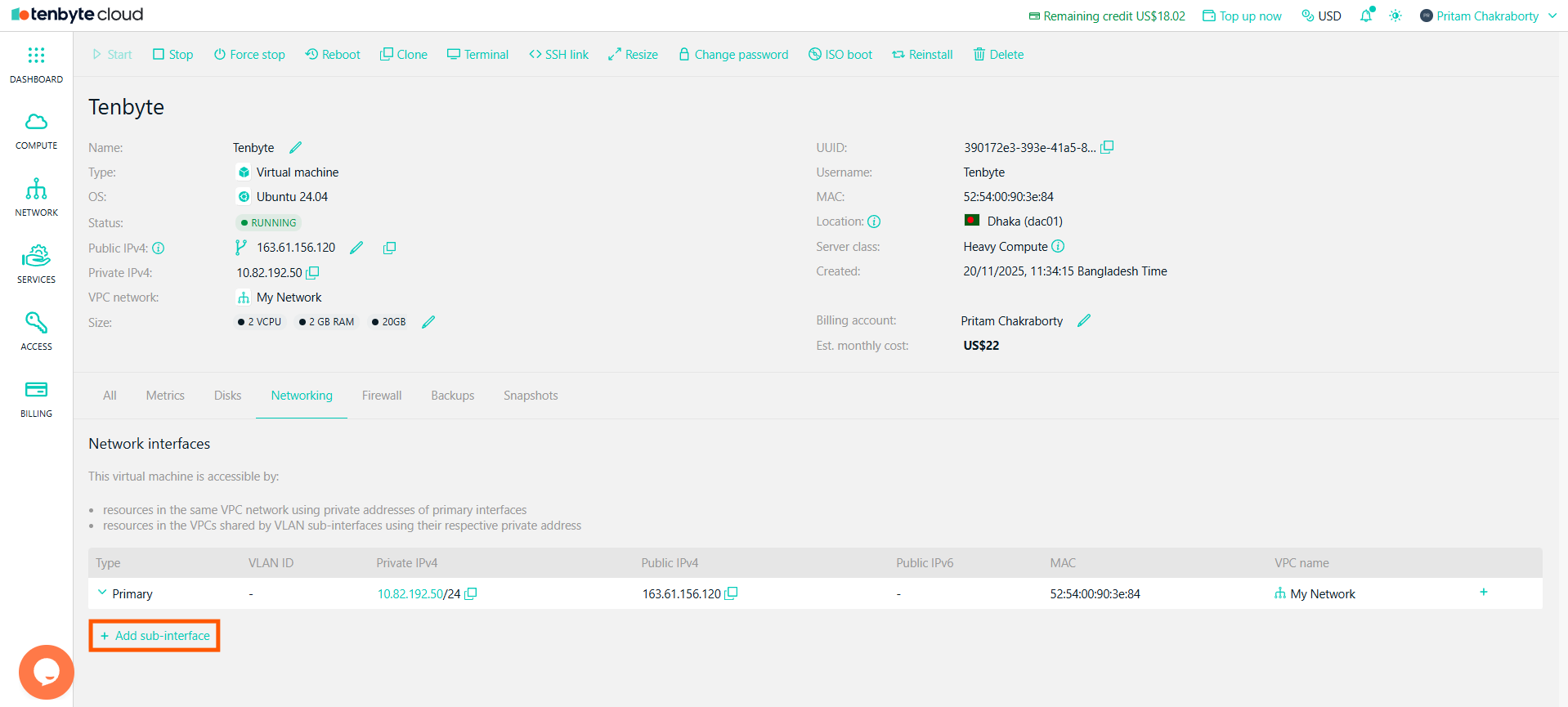Image resolution: width=1568 pixels, height=707 pixels.
Task: Click the Resize toolbar button
Action: point(633,54)
